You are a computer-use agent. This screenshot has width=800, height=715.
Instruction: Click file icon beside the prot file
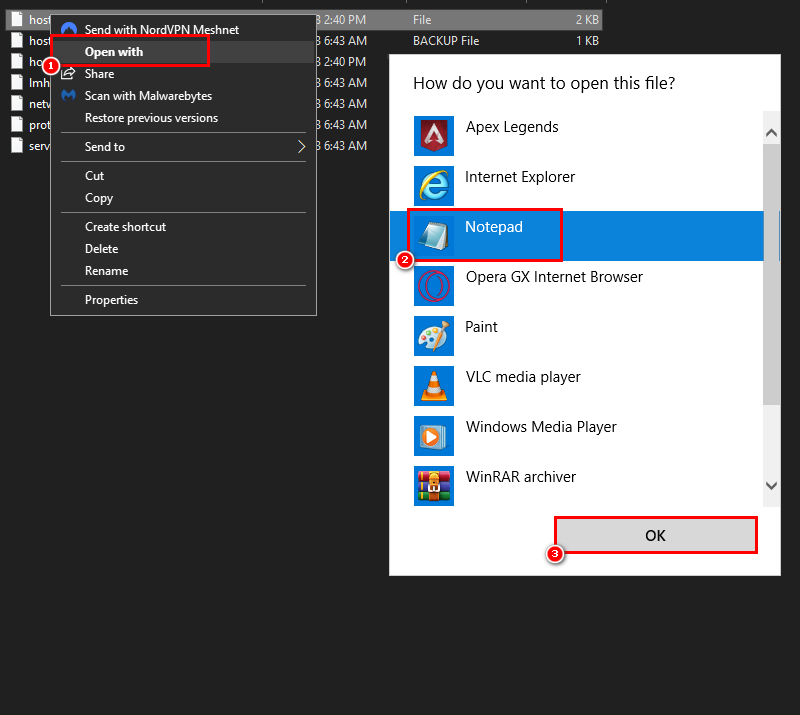(x=17, y=125)
